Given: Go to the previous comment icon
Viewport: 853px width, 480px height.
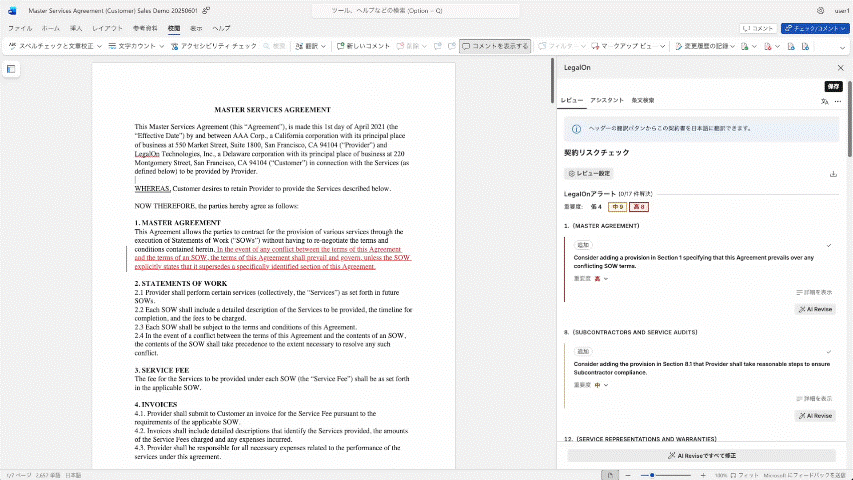Looking at the screenshot, I should [x=437, y=46].
